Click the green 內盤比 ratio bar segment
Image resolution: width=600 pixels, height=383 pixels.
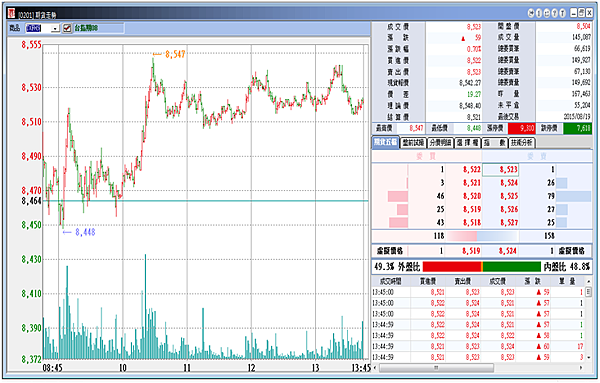[512, 266]
